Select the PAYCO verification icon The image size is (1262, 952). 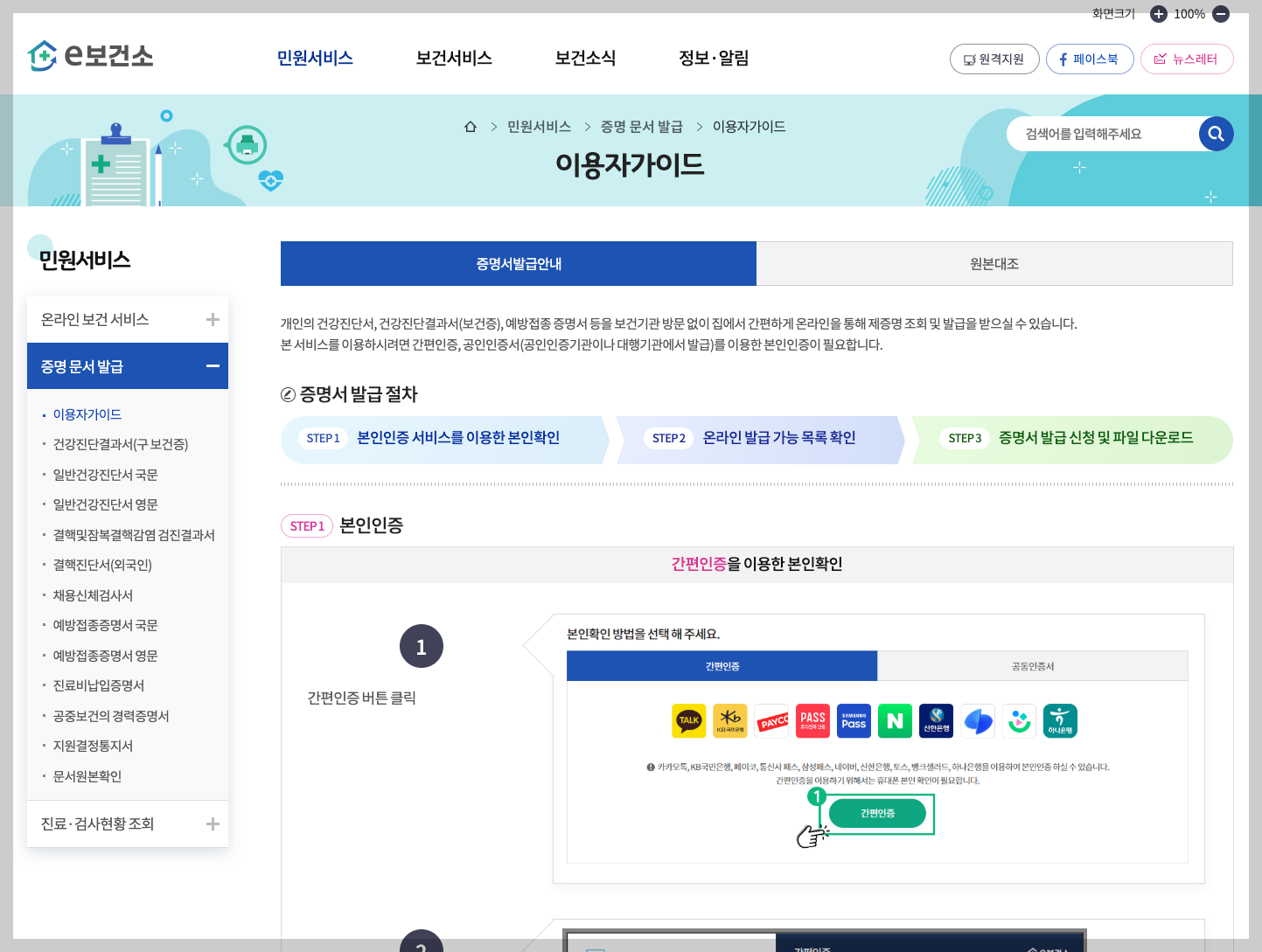pyautogui.click(x=771, y=720)
